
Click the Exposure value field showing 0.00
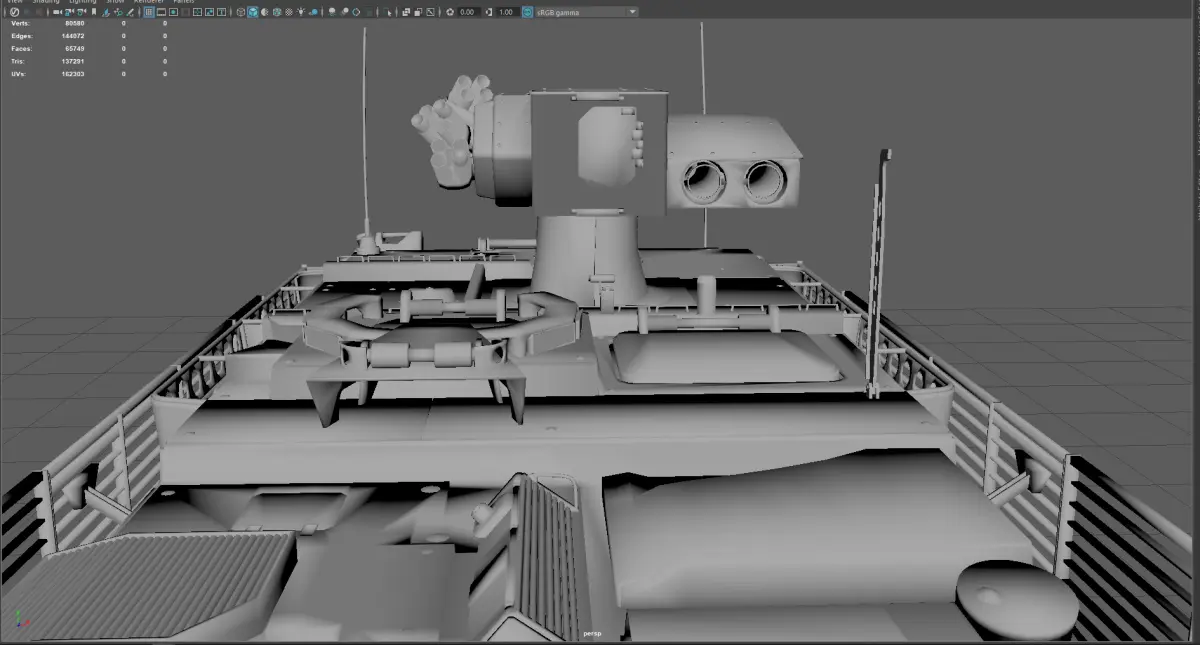coord(469,12)
